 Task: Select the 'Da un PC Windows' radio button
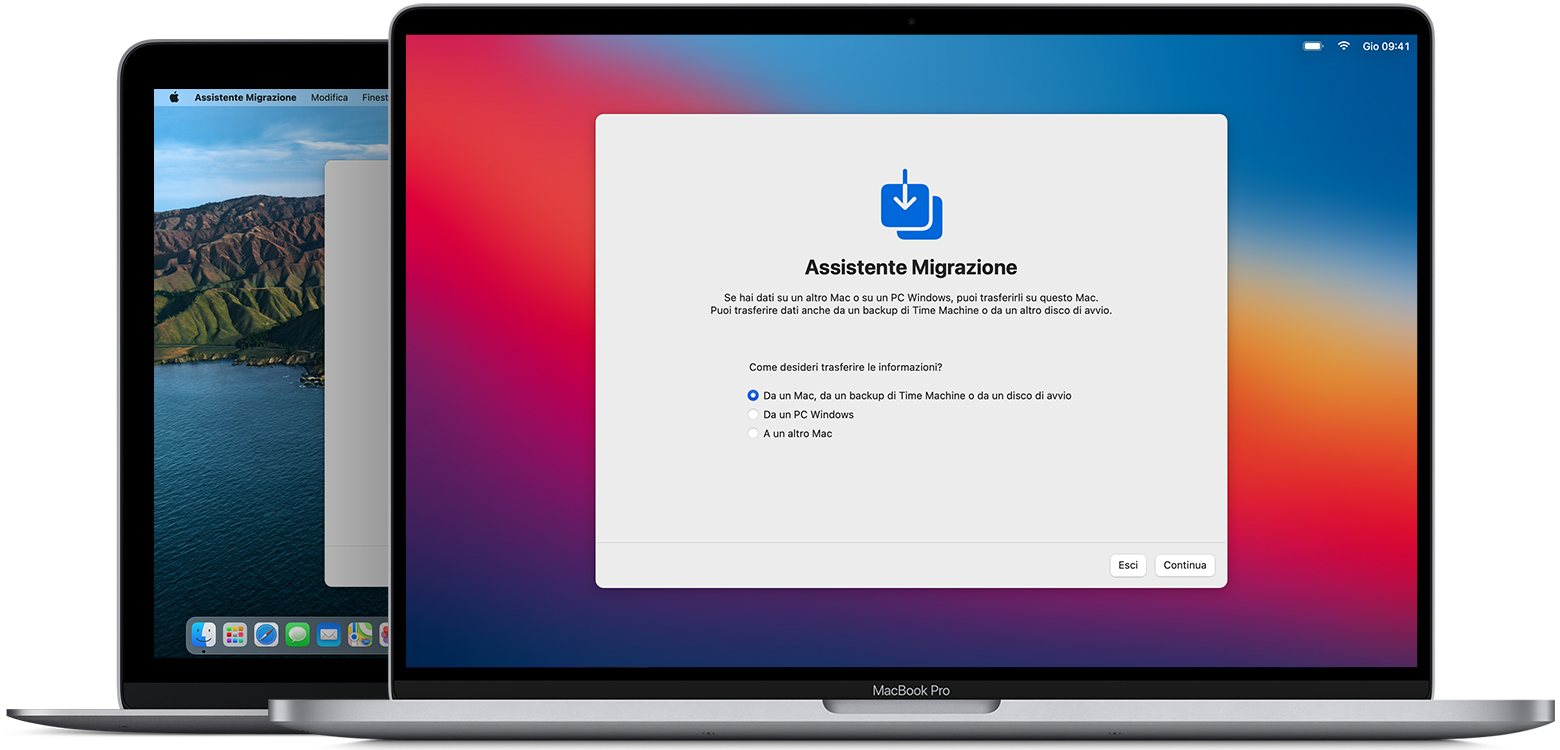753,415
